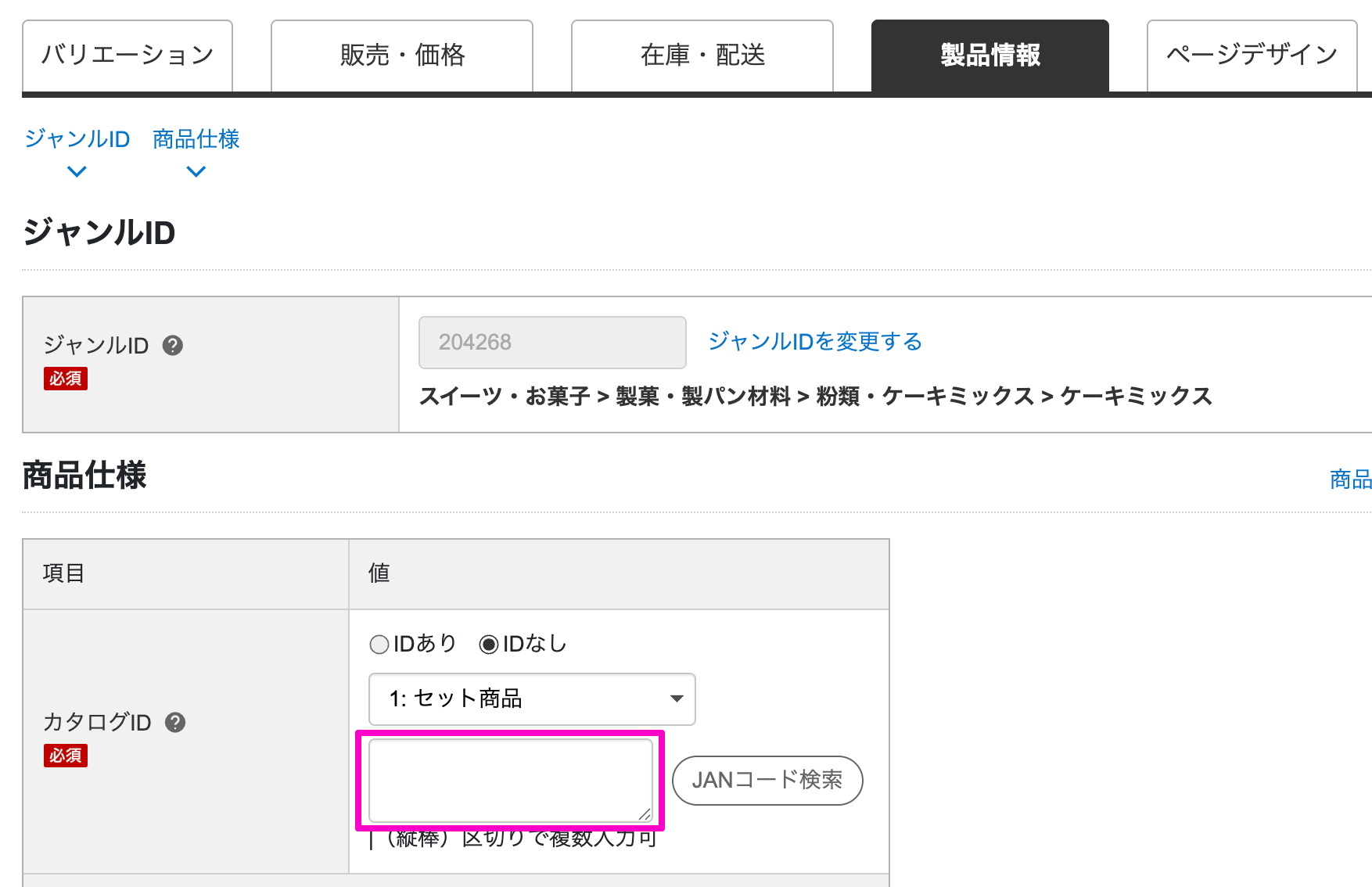
Task: Click the genre ID field showing 204268
Action: 552,343
